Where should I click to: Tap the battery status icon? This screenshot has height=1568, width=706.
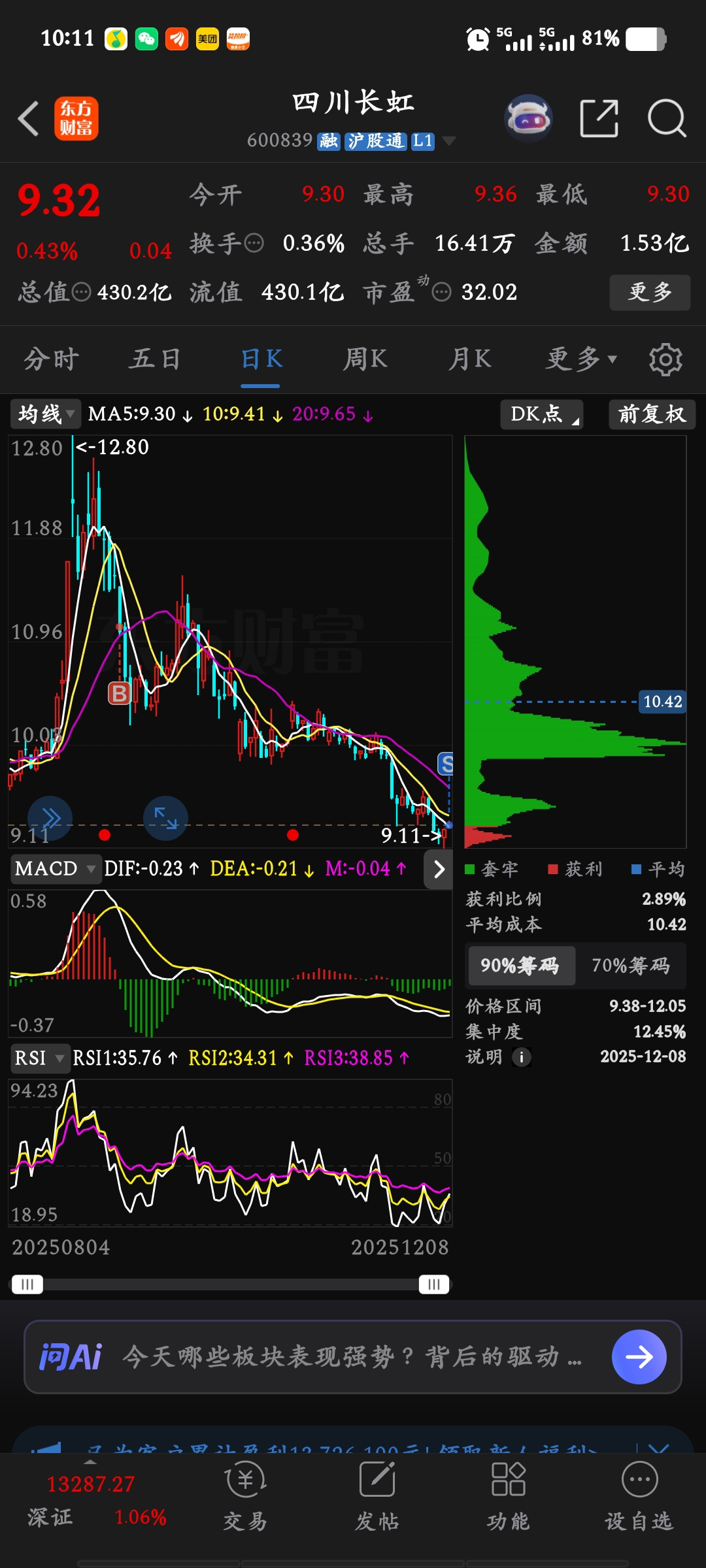tap(646, 39)
